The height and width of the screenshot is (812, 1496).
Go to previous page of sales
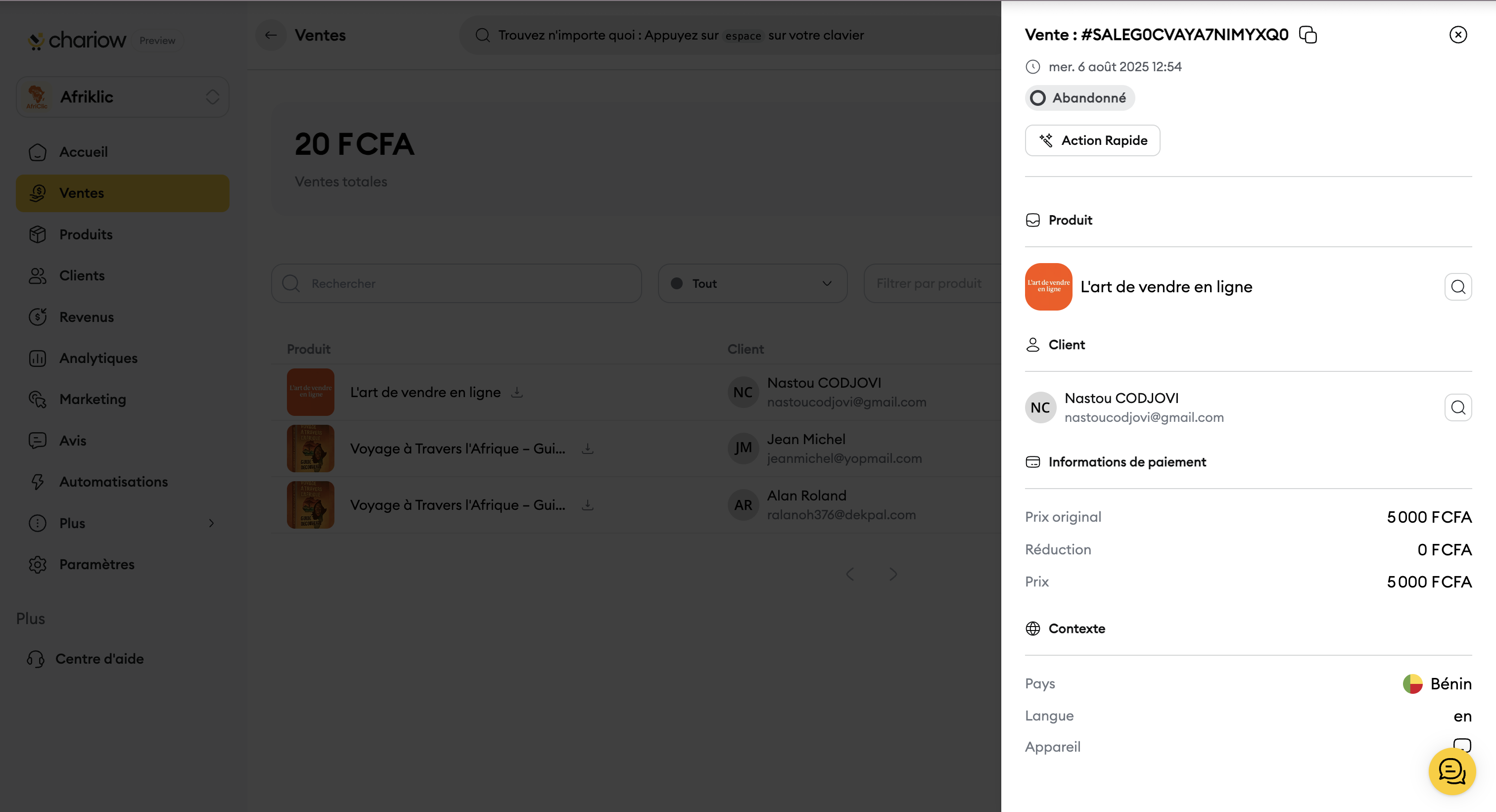pos(850,575)
